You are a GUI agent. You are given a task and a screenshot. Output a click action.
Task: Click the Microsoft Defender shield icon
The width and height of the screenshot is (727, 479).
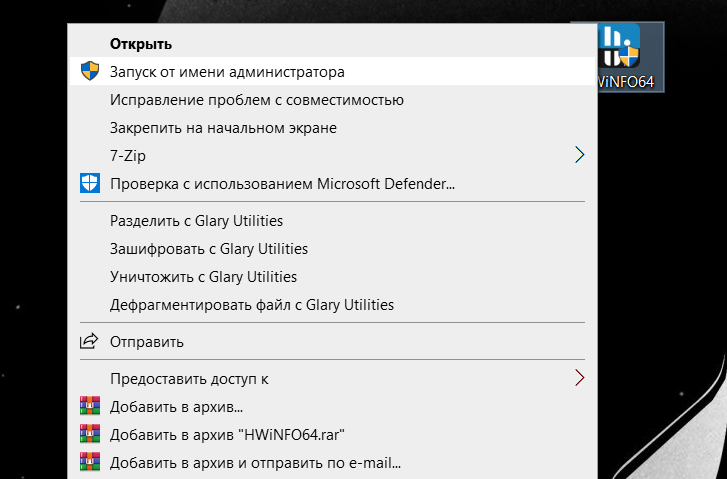point(90,183)
